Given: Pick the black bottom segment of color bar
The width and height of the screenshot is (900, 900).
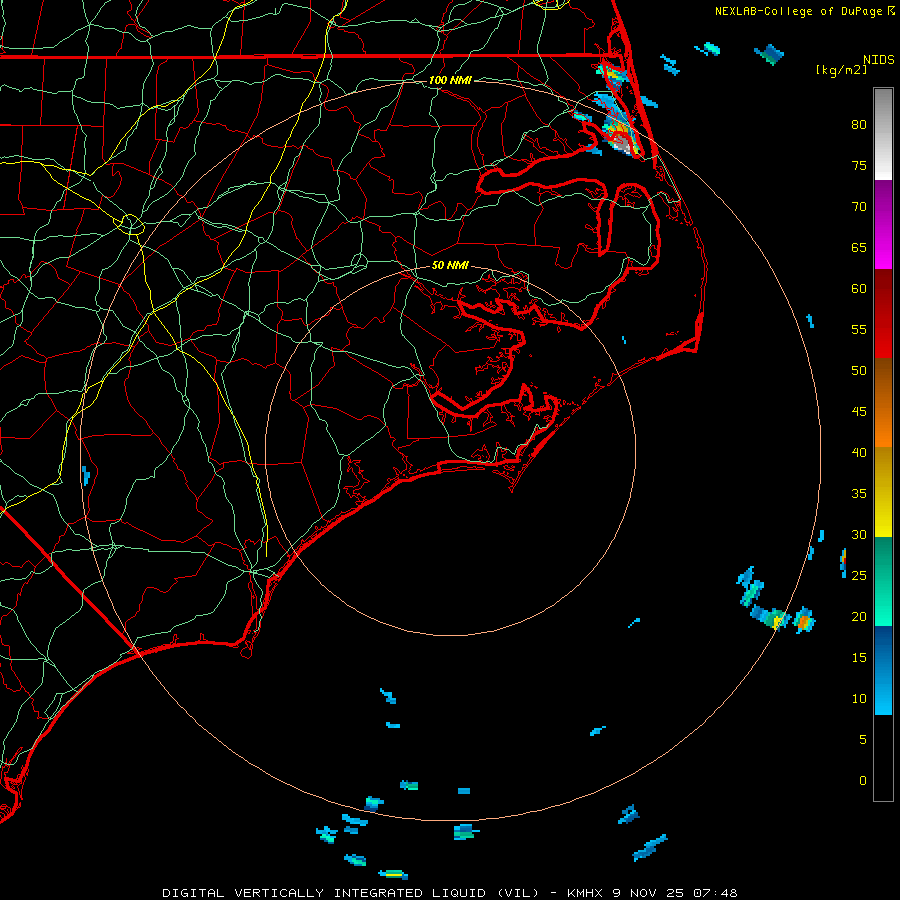Looking at the screenshot, I should coord(883,757).
